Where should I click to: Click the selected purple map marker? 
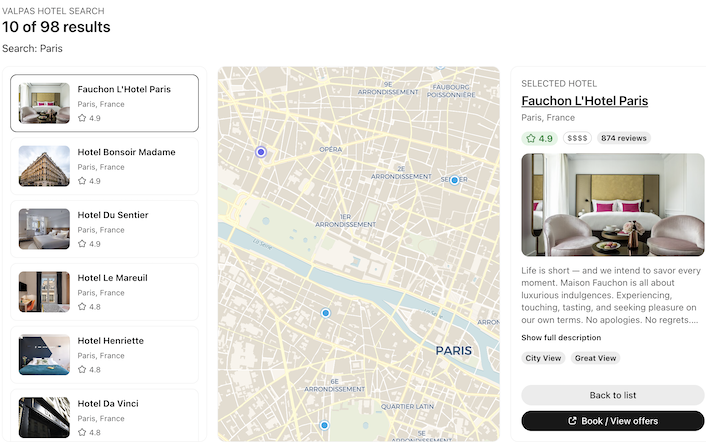[x=261, y=152]
